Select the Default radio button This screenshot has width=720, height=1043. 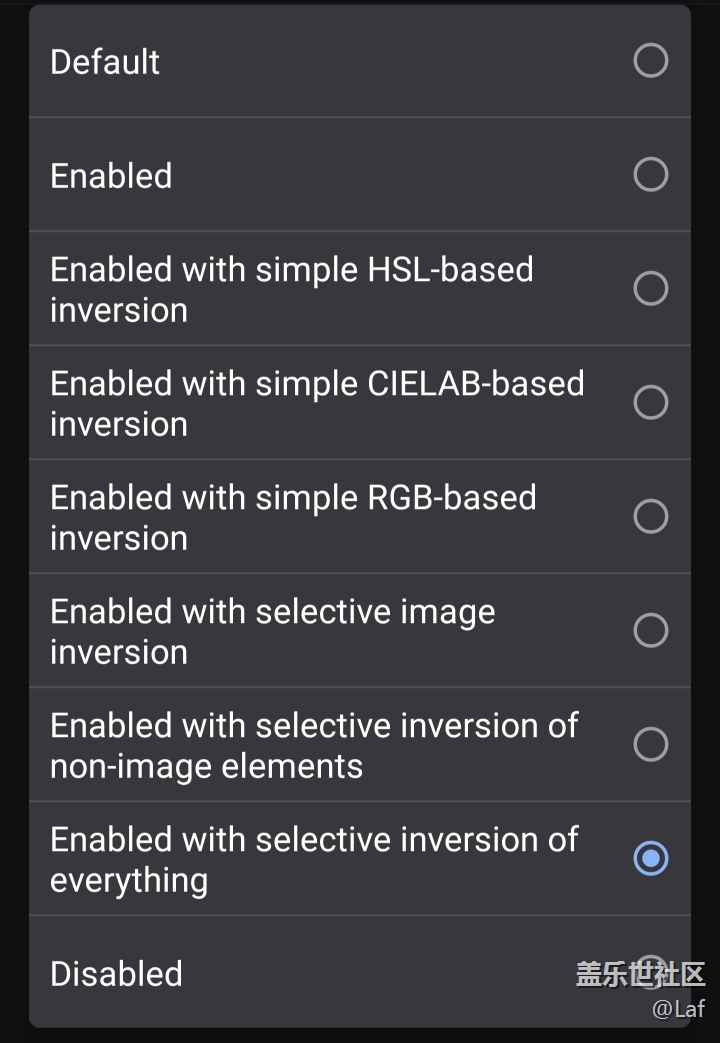pyautogui.click(x=650, y=61)
